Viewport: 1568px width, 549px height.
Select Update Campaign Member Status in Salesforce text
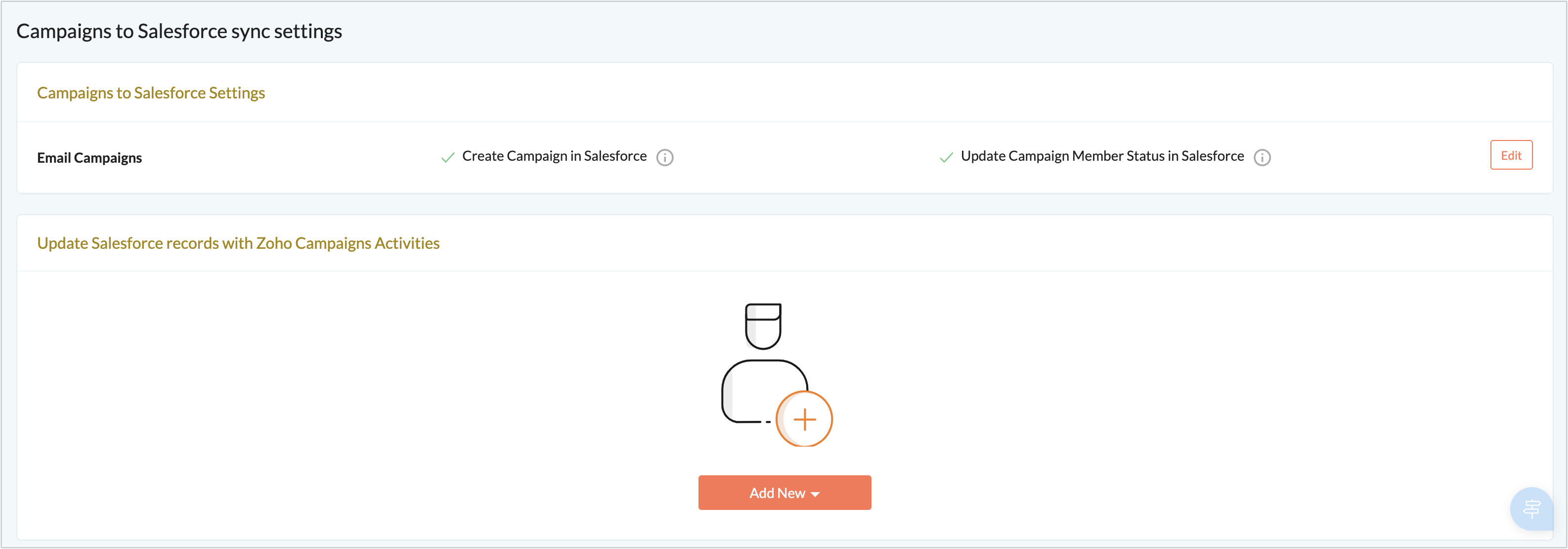(1102, 156)
